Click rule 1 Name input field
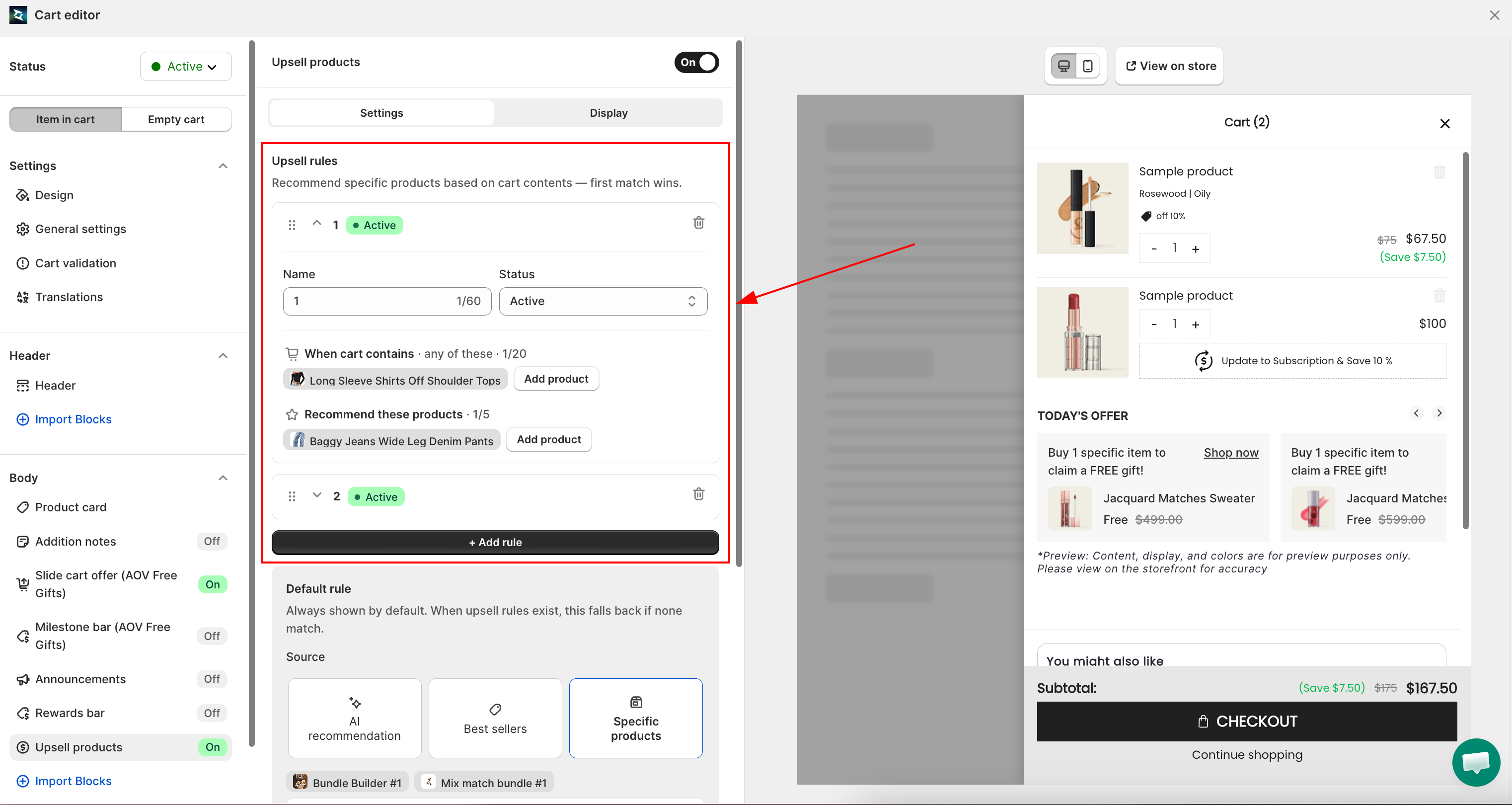This screenshot has height=805, width=1512. [x=387, y=301]
